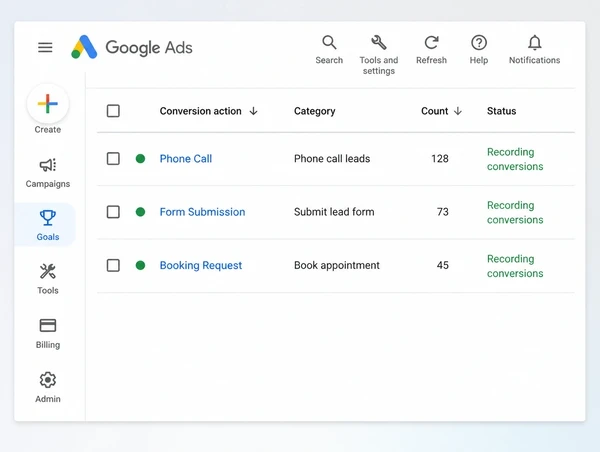Open the Tools sidebar icon

point(47,271)
